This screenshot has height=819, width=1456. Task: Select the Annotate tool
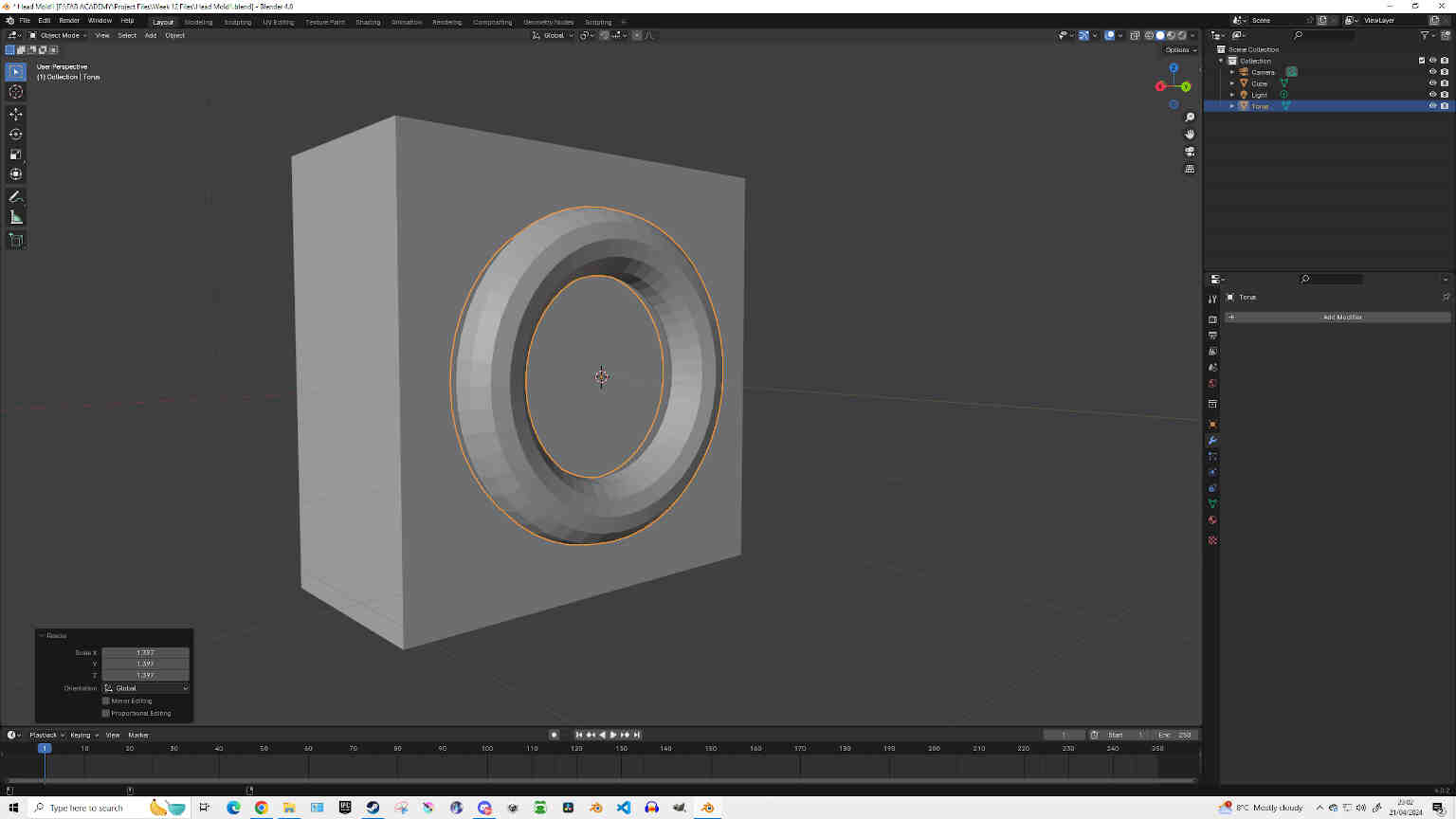point(16,196)
